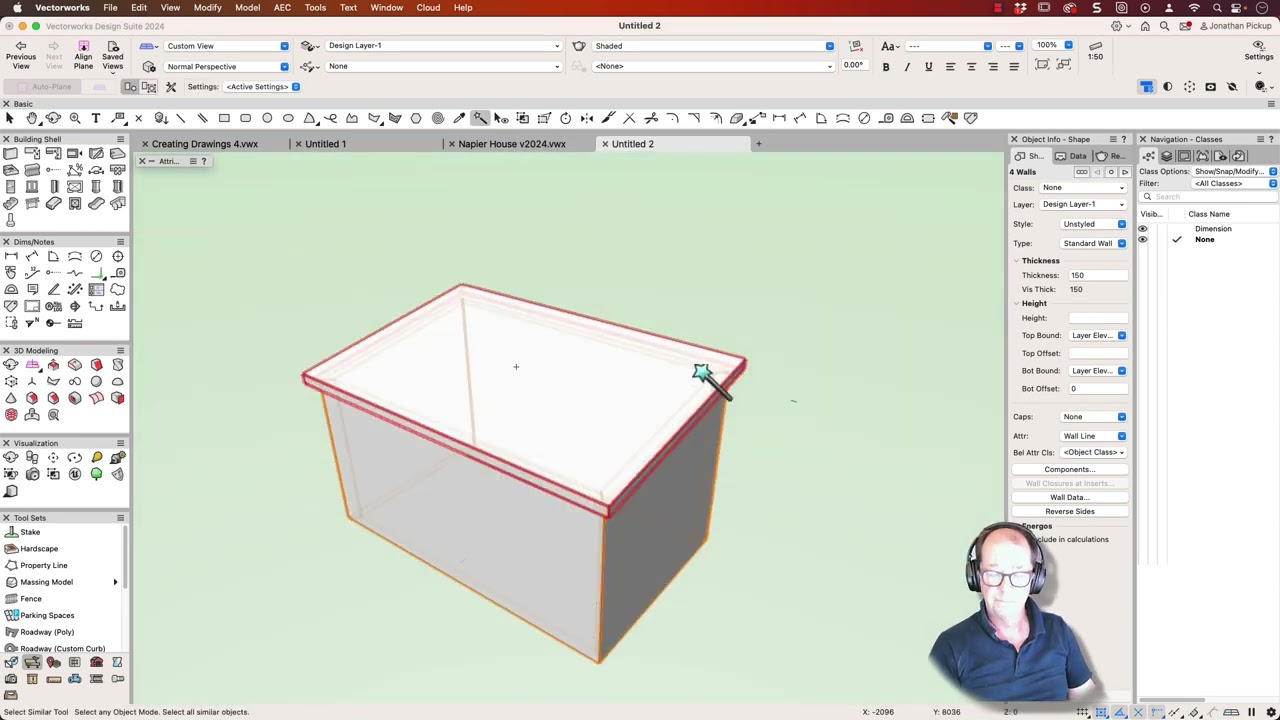Click the Bot Offset field
The height and width of the screenshot is (720, 1280).
1097,389
